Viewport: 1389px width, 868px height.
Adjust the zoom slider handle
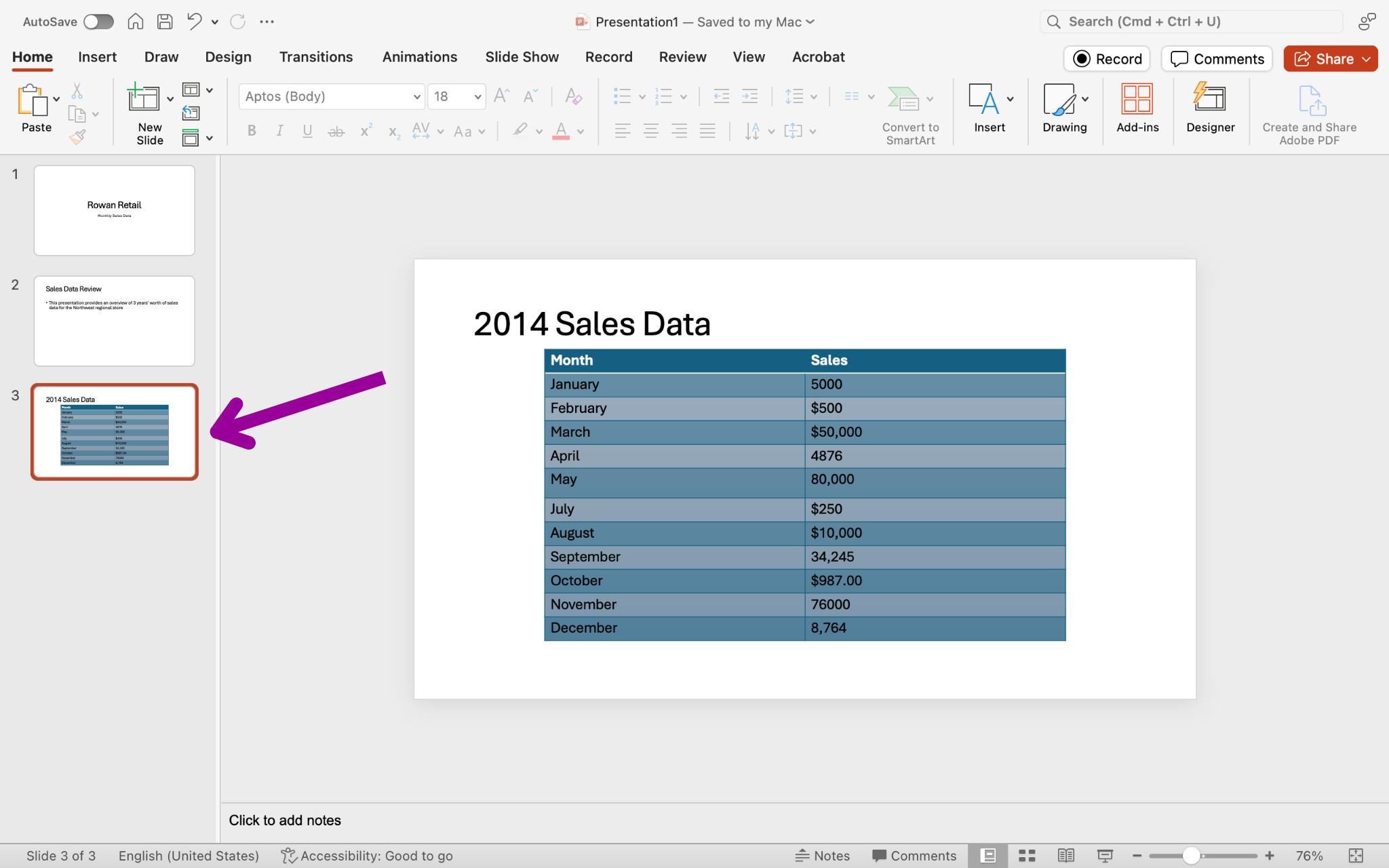[x=1191, y=856]
